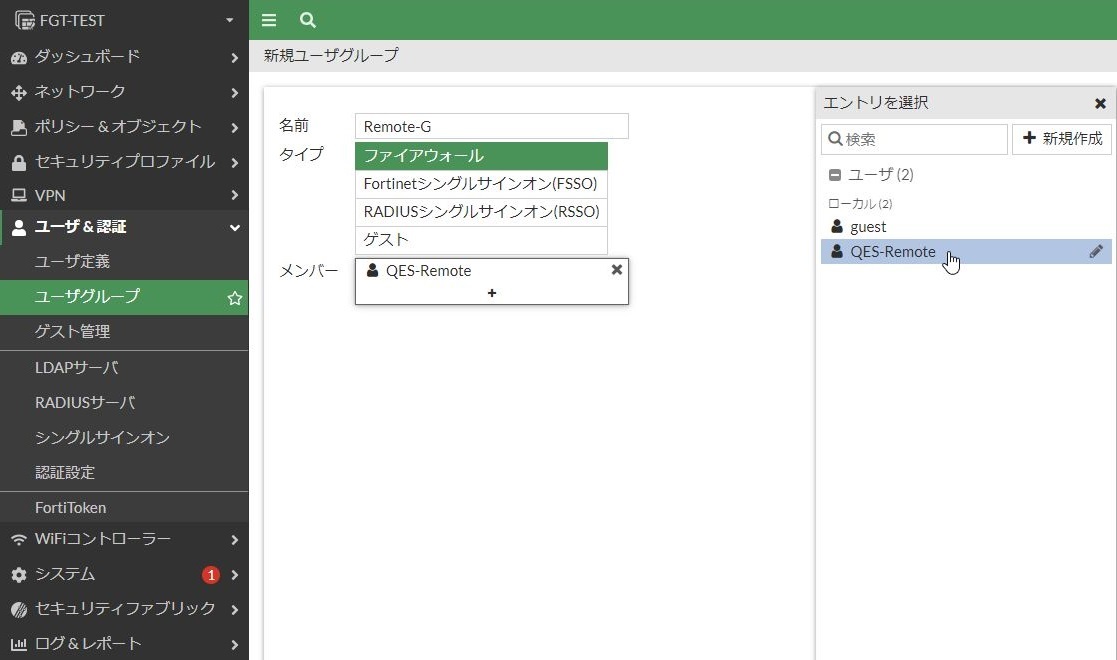Expand the ダッシュボード chevron
Image resolution: width=1117 pixels, height=660 pixels.
click(234, 58)
